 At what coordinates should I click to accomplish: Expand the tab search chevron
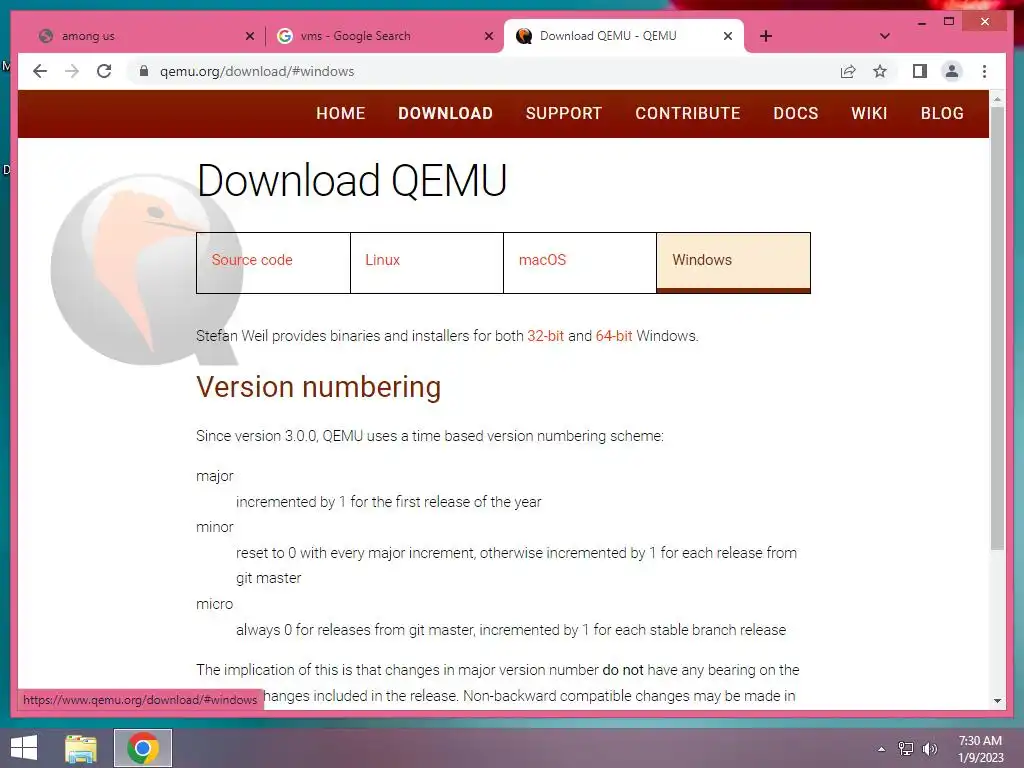[x=884, y=36]
